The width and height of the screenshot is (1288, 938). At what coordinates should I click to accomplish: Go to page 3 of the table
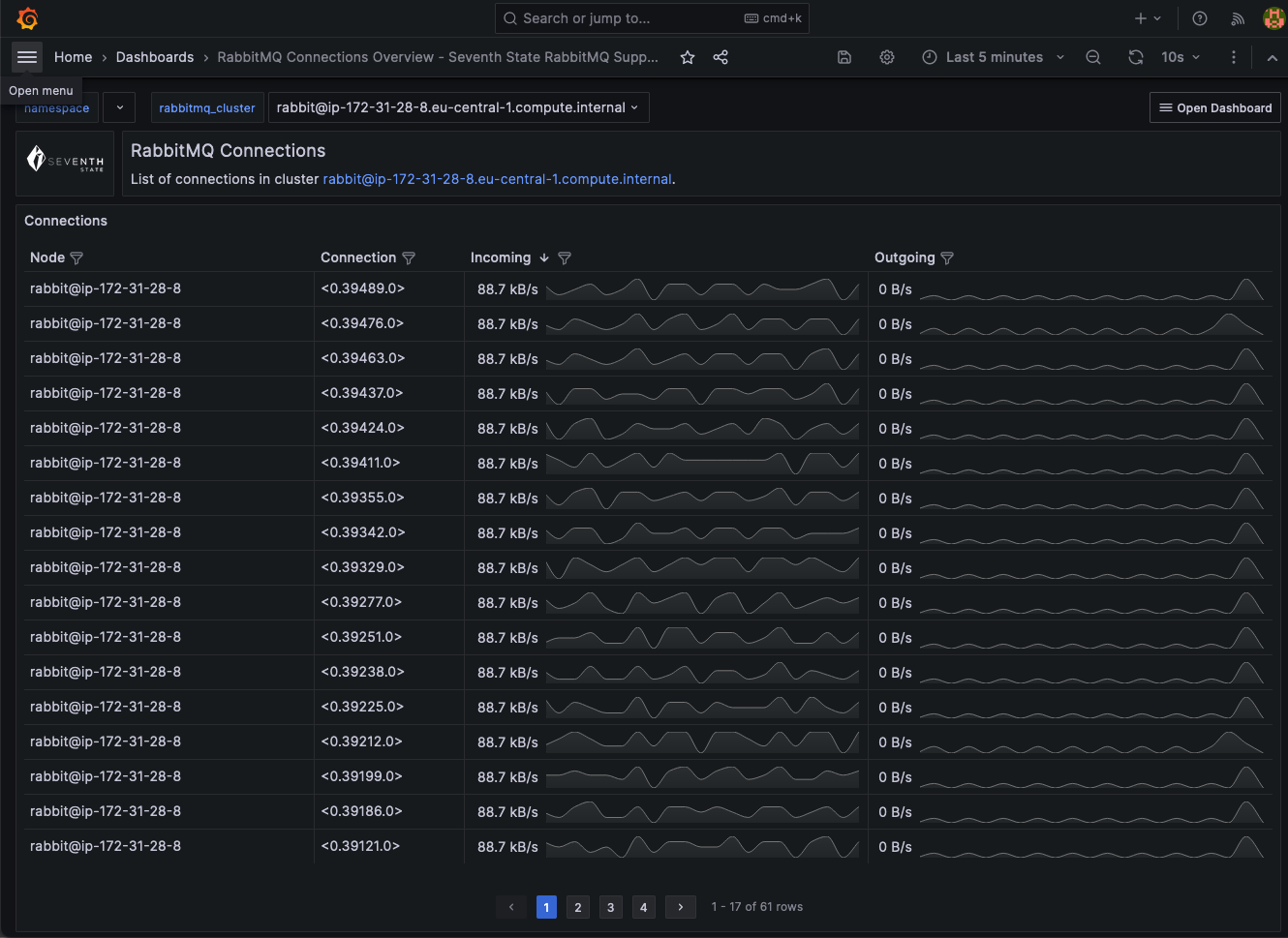pos(610,907)
